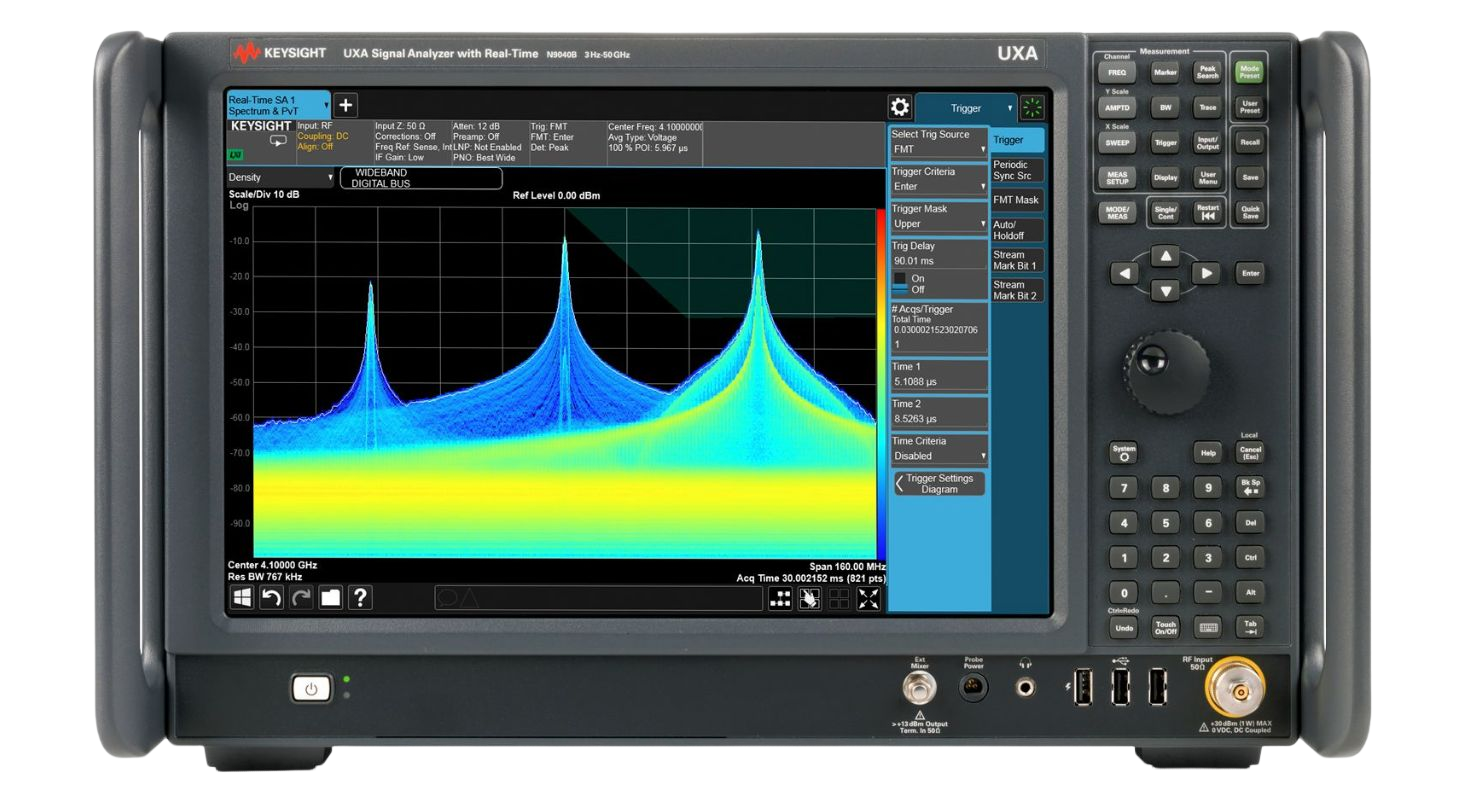1464x789 pixels.
Task: Click the full screen arrows icon
Action: tap(868, 599)
